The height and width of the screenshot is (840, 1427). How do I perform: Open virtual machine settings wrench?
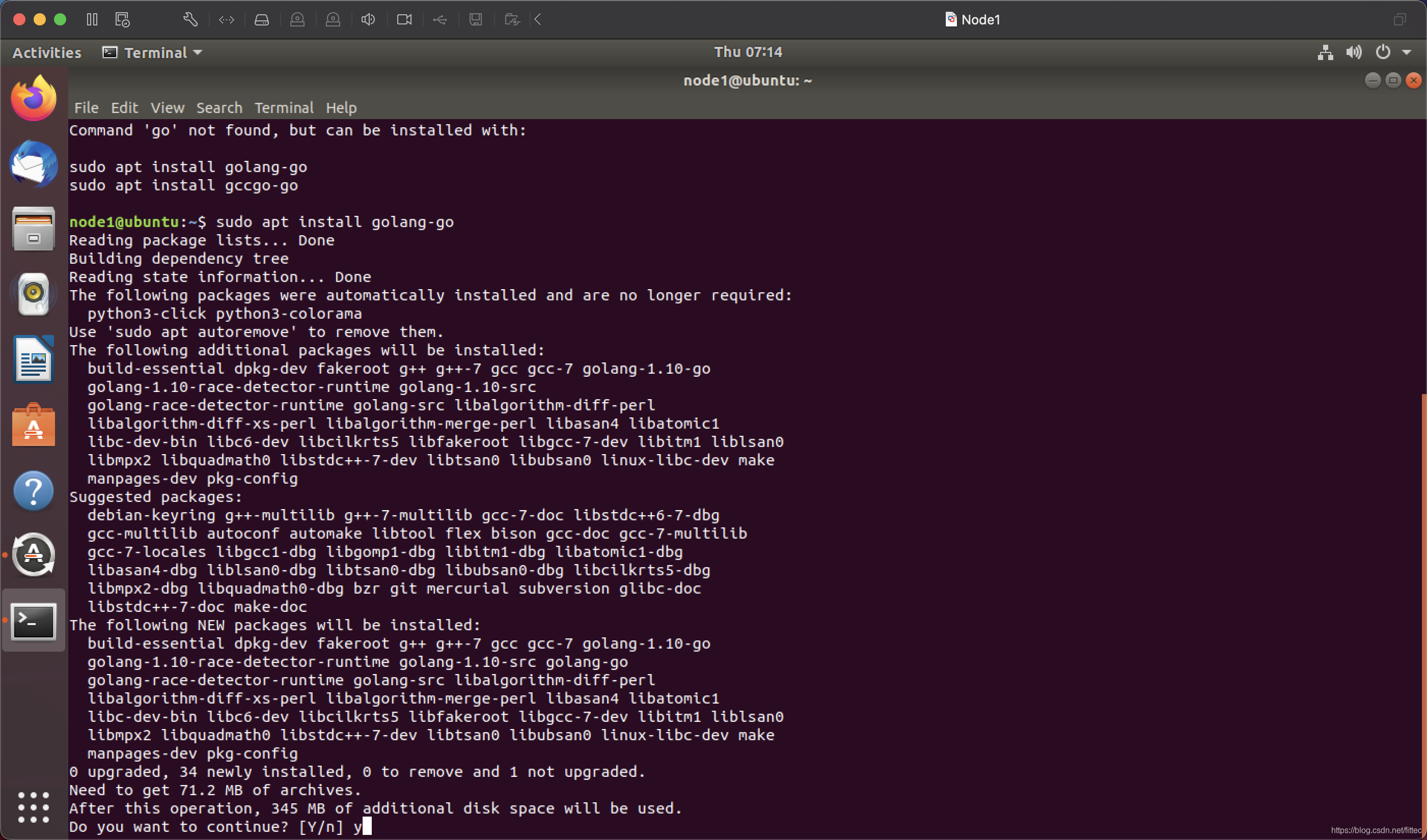point(190,20)
